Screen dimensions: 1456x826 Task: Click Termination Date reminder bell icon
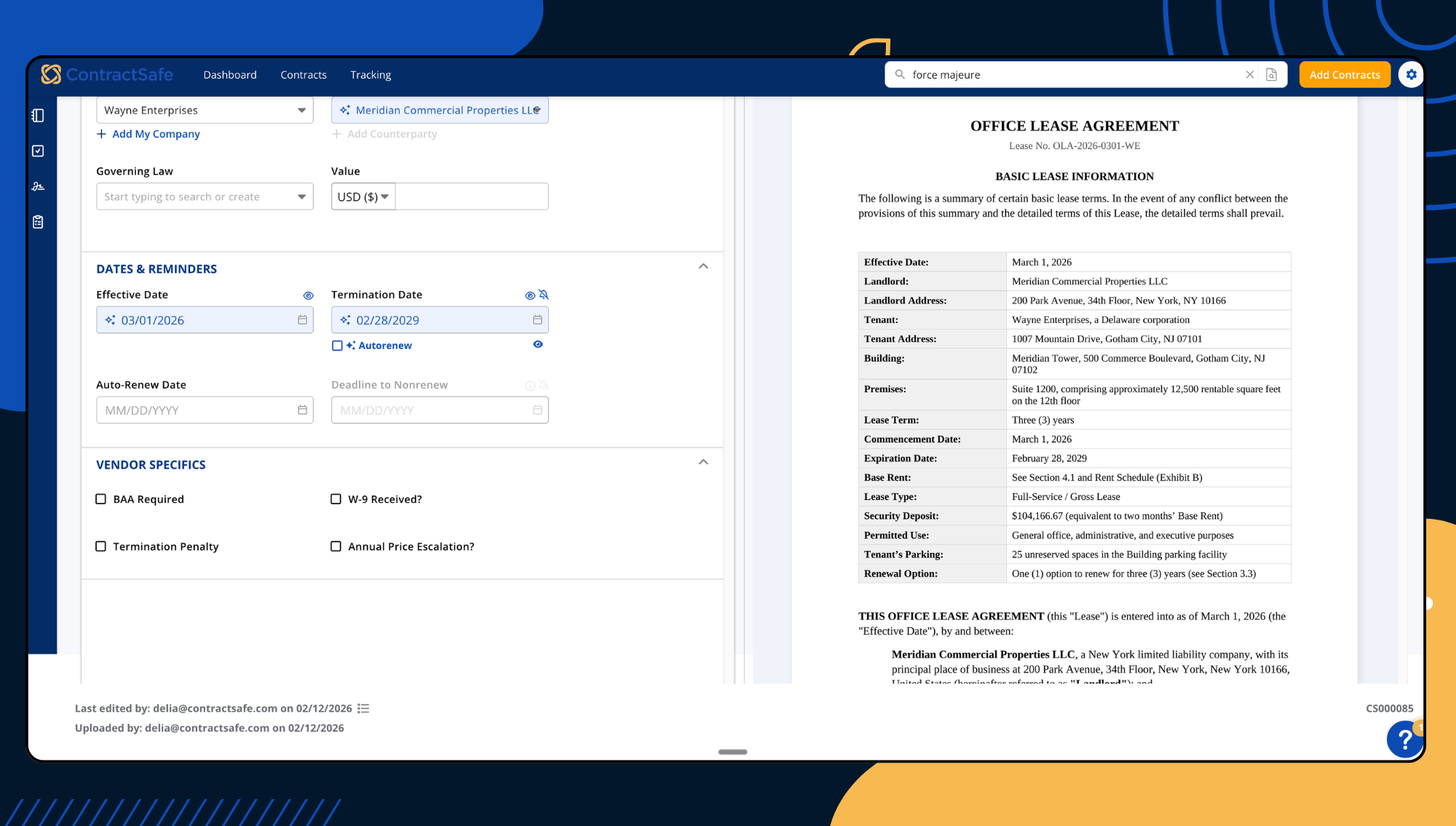[x=544, y=295]
